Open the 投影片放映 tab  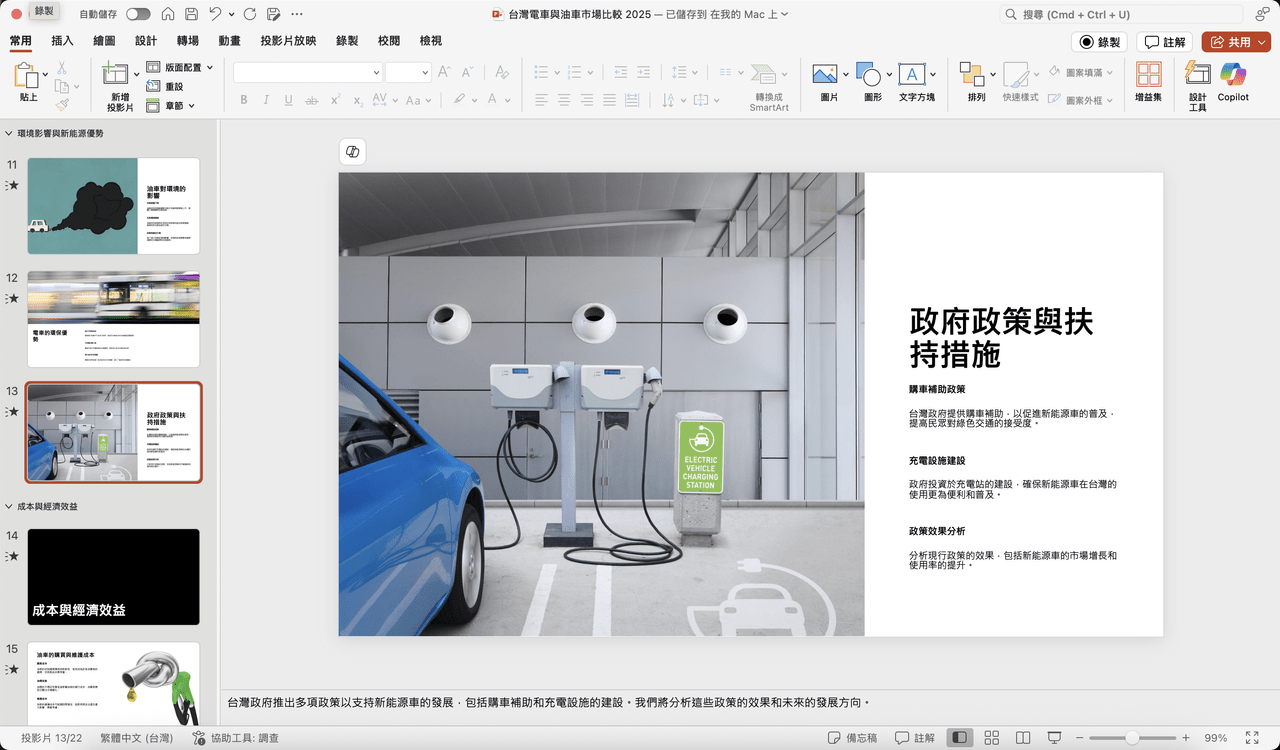[x=288, y=41]
